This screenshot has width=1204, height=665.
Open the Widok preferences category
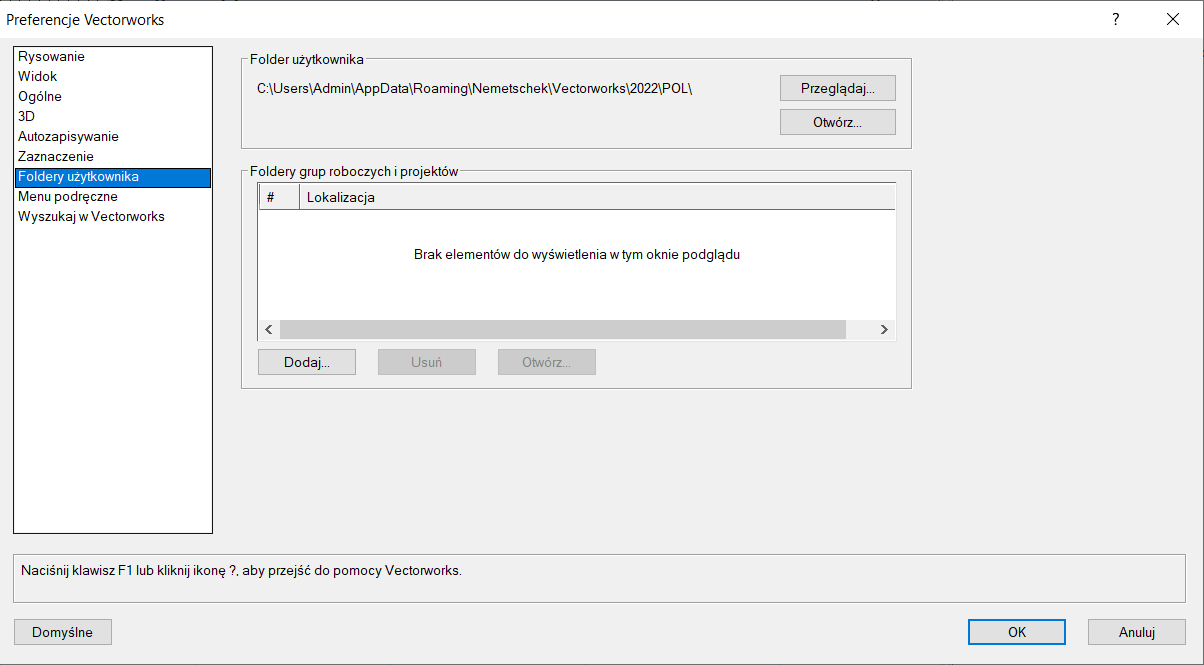point(113,77)
